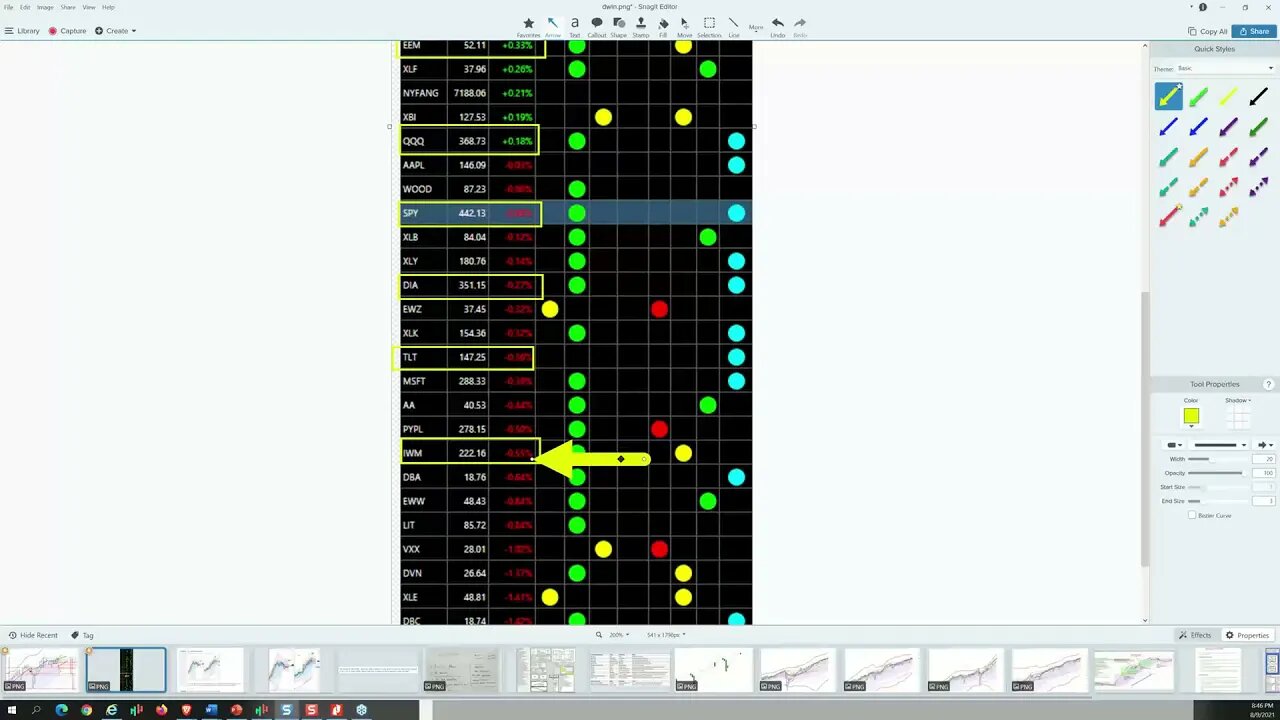Open the Share menu
Image resolution: width=1280 pixels, height=720 pixels.
[x=68, y=7]
